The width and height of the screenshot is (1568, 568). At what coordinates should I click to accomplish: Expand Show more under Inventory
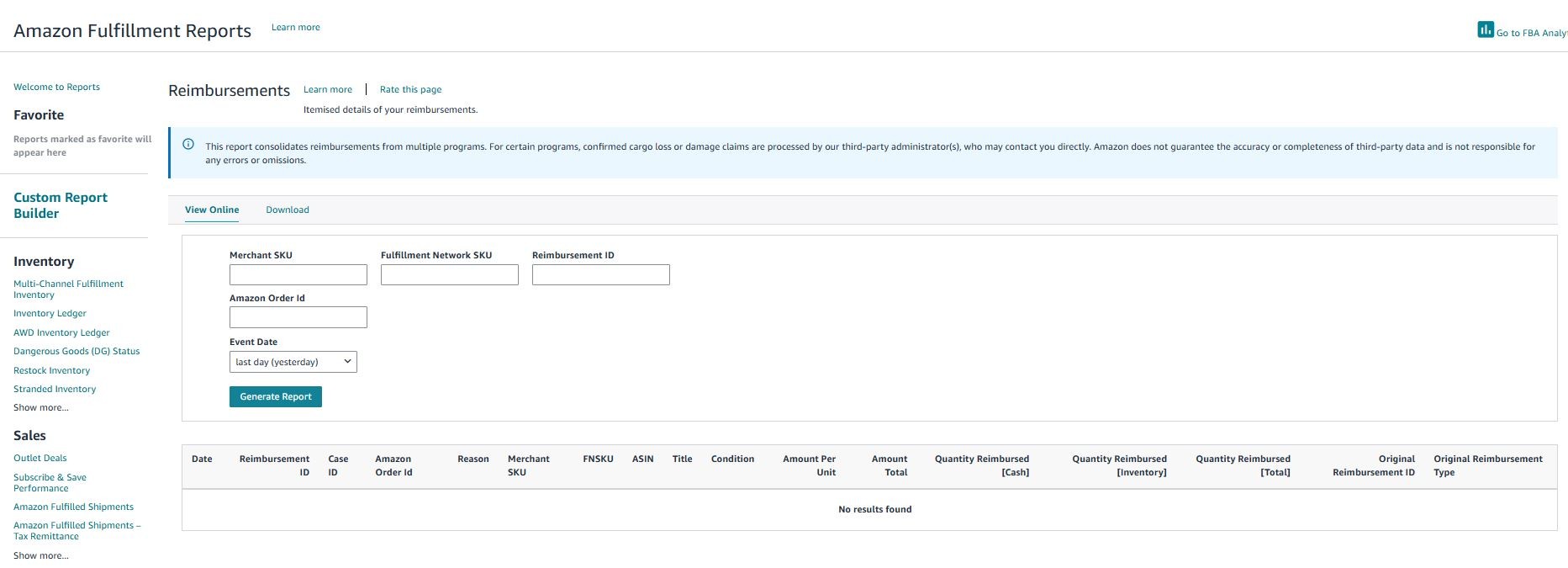pyautogui.click(x=41, y=407)
